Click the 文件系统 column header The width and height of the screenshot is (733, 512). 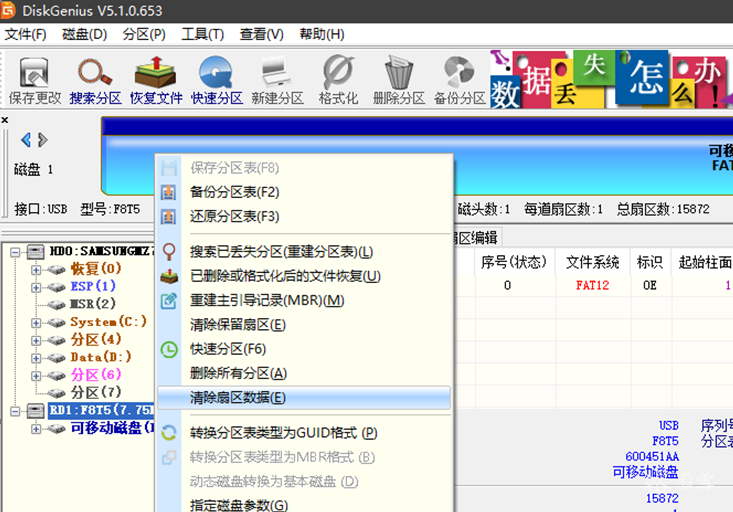pos(592,262)
